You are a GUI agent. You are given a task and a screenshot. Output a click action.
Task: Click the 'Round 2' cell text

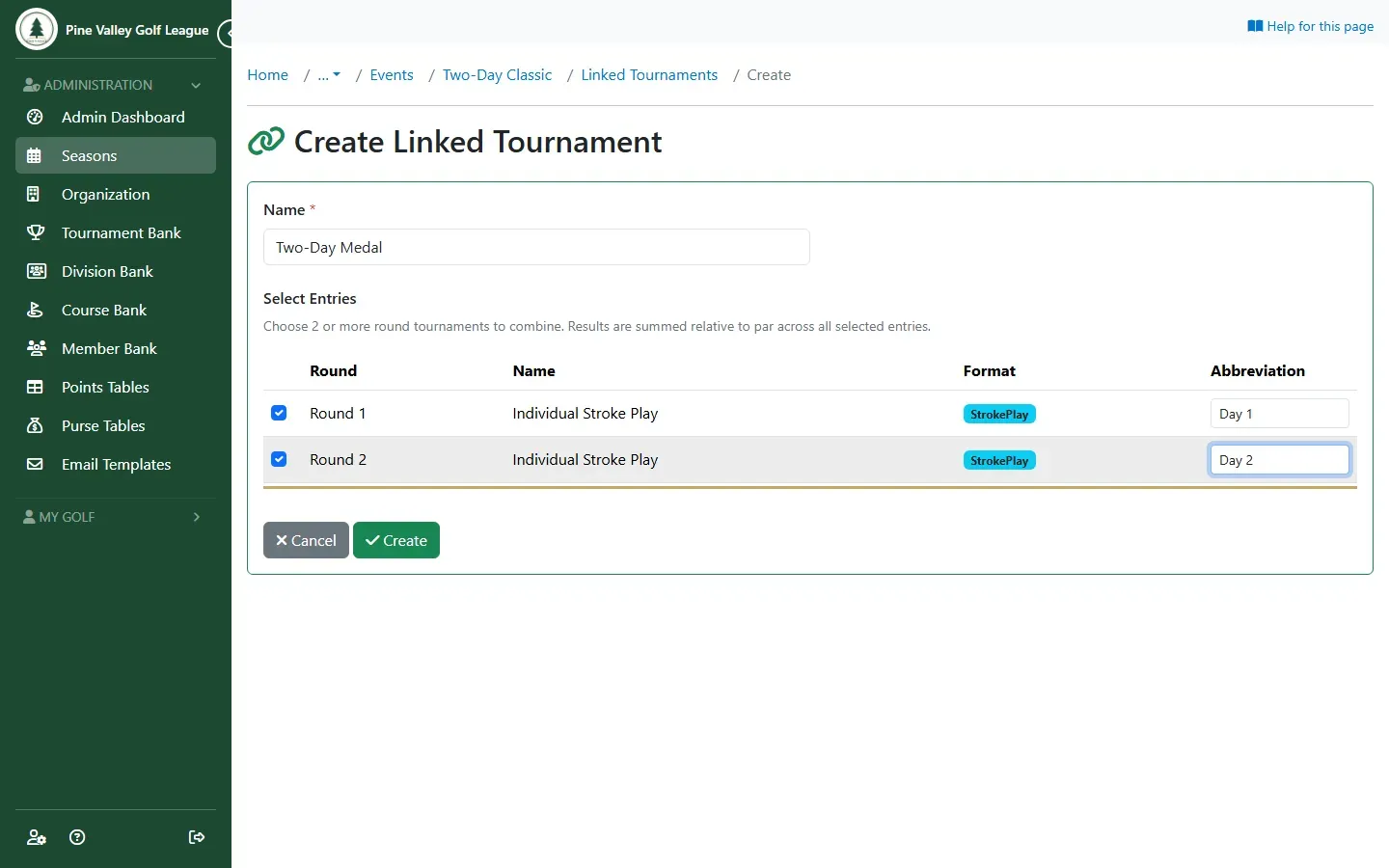(338, 459)
